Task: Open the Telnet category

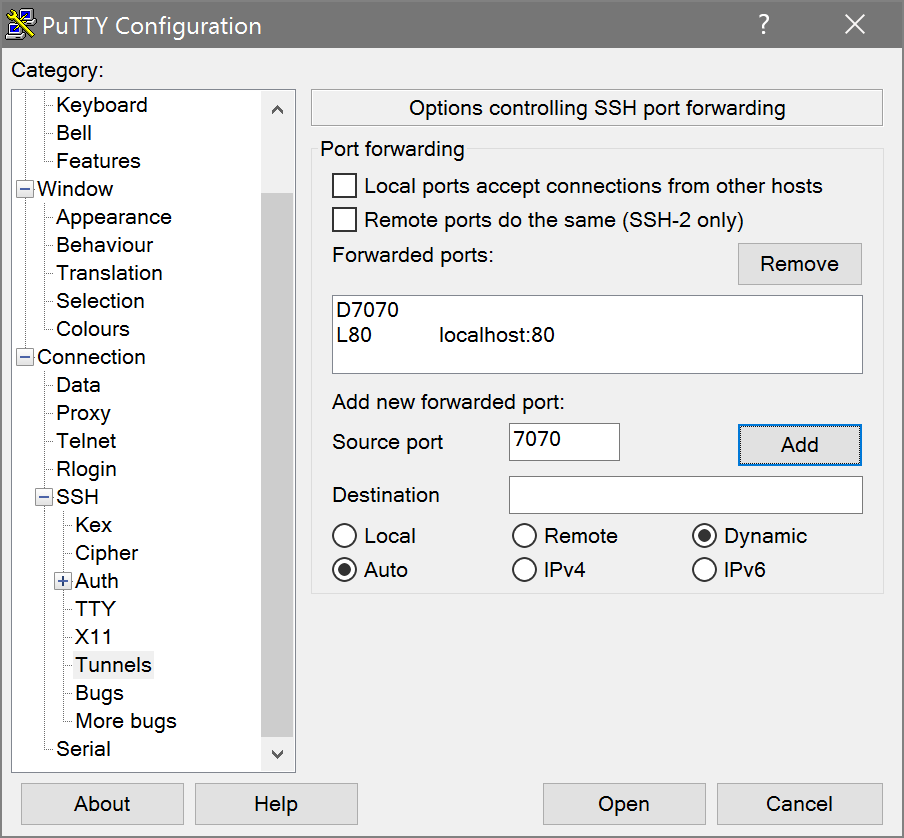Action: pyautogui.click(x=86, y=441)
